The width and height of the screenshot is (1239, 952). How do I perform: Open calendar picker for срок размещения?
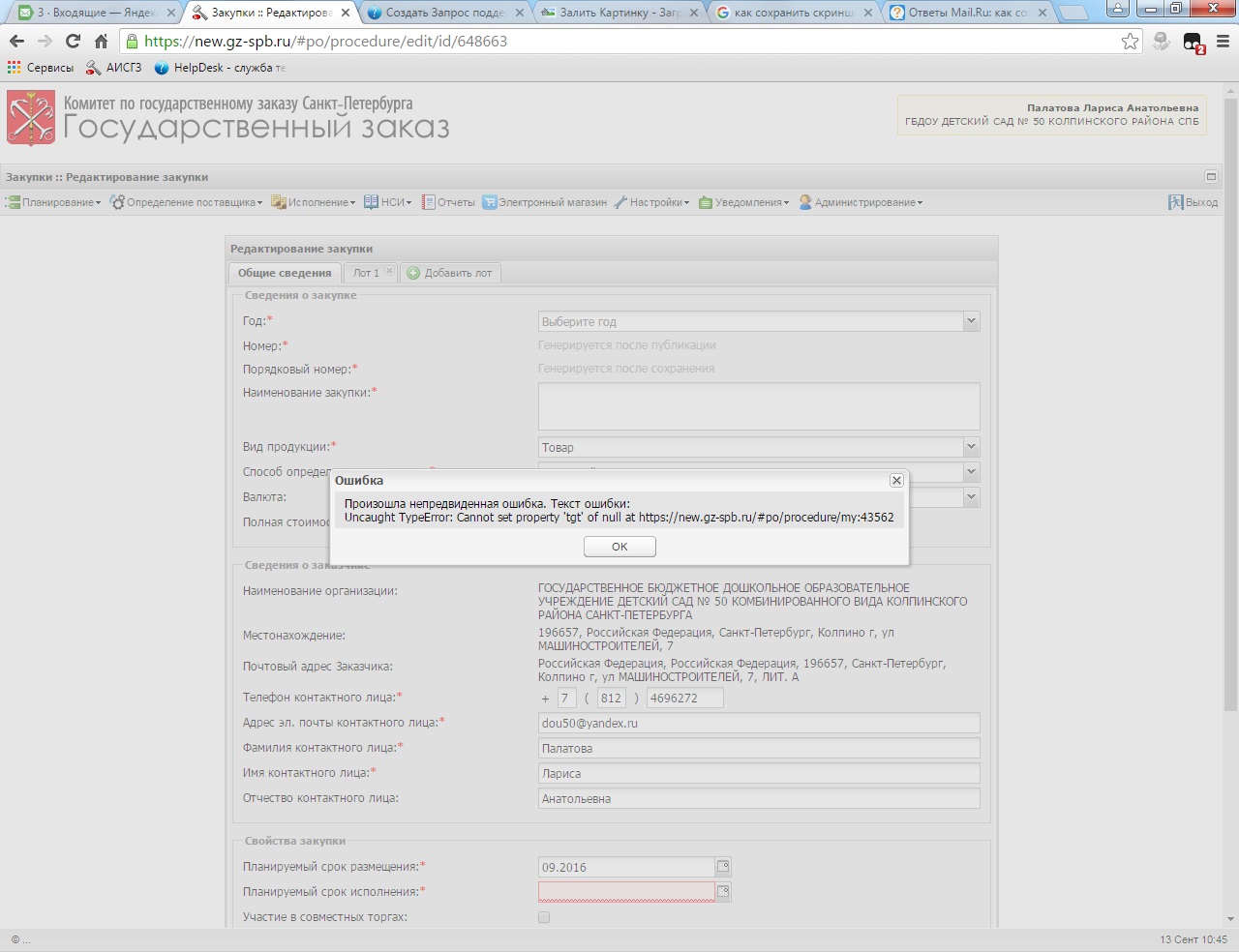click(x=723, y=867)
